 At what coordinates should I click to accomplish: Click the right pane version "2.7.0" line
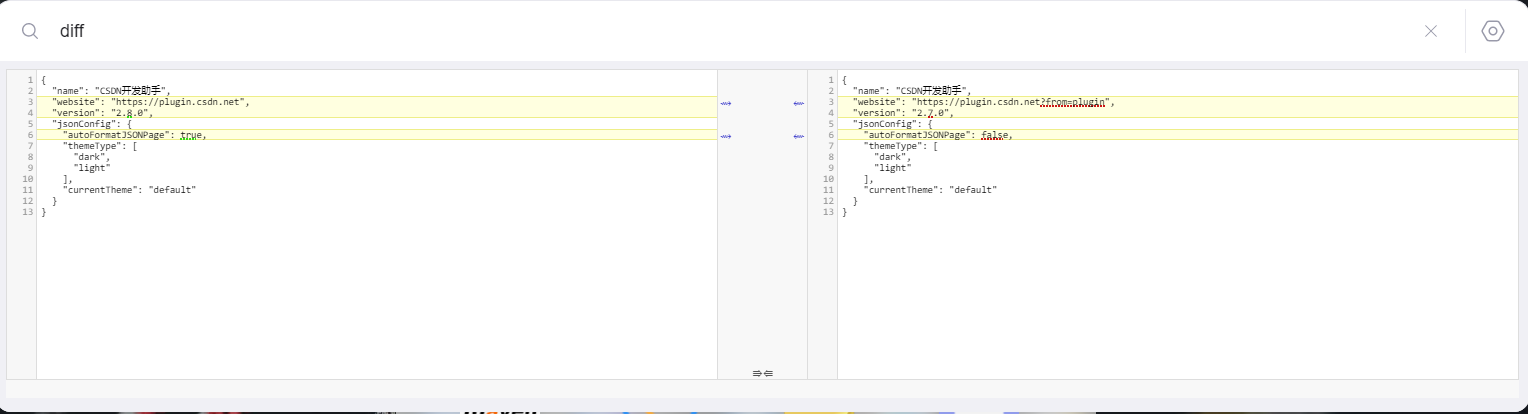point(902,113)
